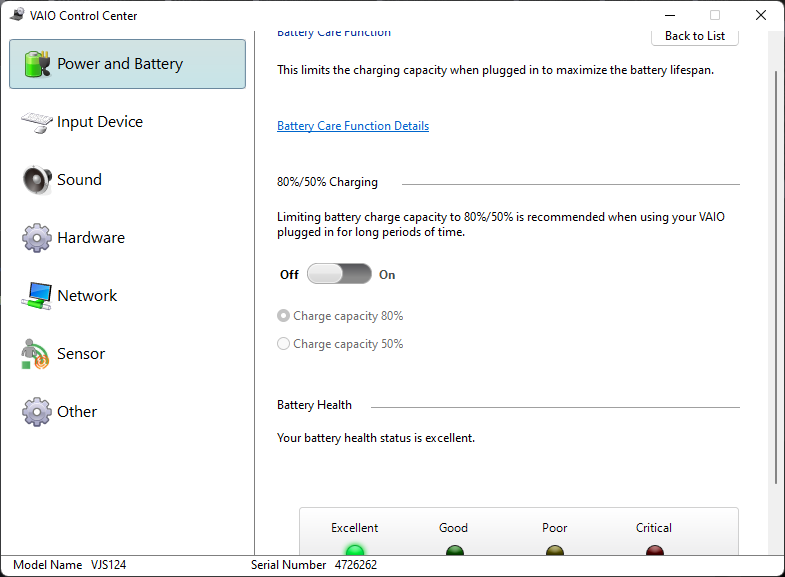785x577 pixels.
Task: Minimize the VAIO Control Center window
Action: click(x=670, y=16)
